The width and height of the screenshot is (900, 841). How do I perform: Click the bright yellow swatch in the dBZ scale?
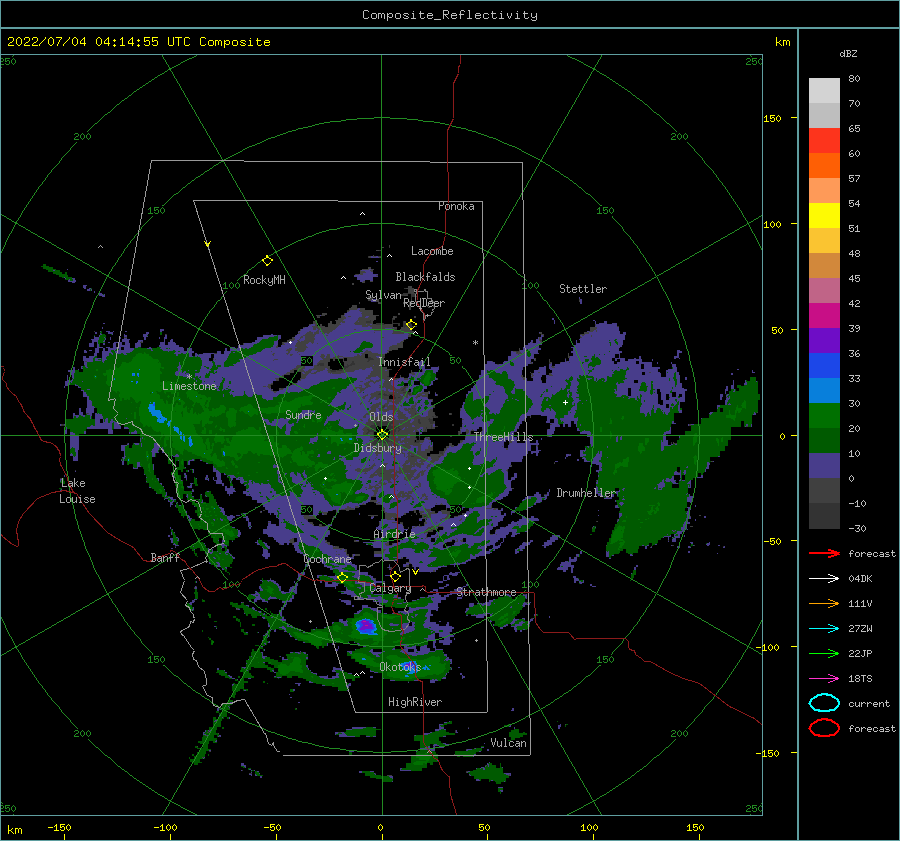tap(824, 216)
